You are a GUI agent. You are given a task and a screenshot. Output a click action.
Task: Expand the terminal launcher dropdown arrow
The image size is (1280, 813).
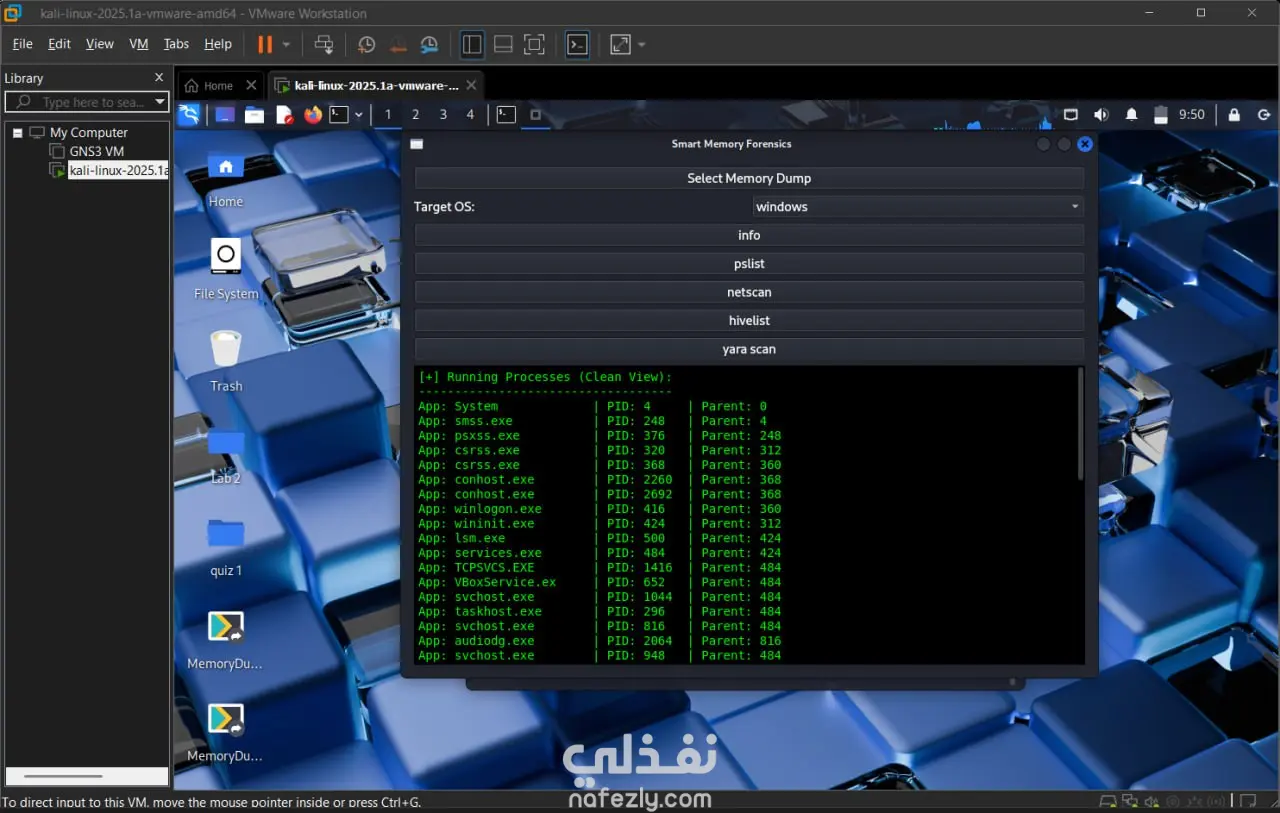tap(359, 115)
